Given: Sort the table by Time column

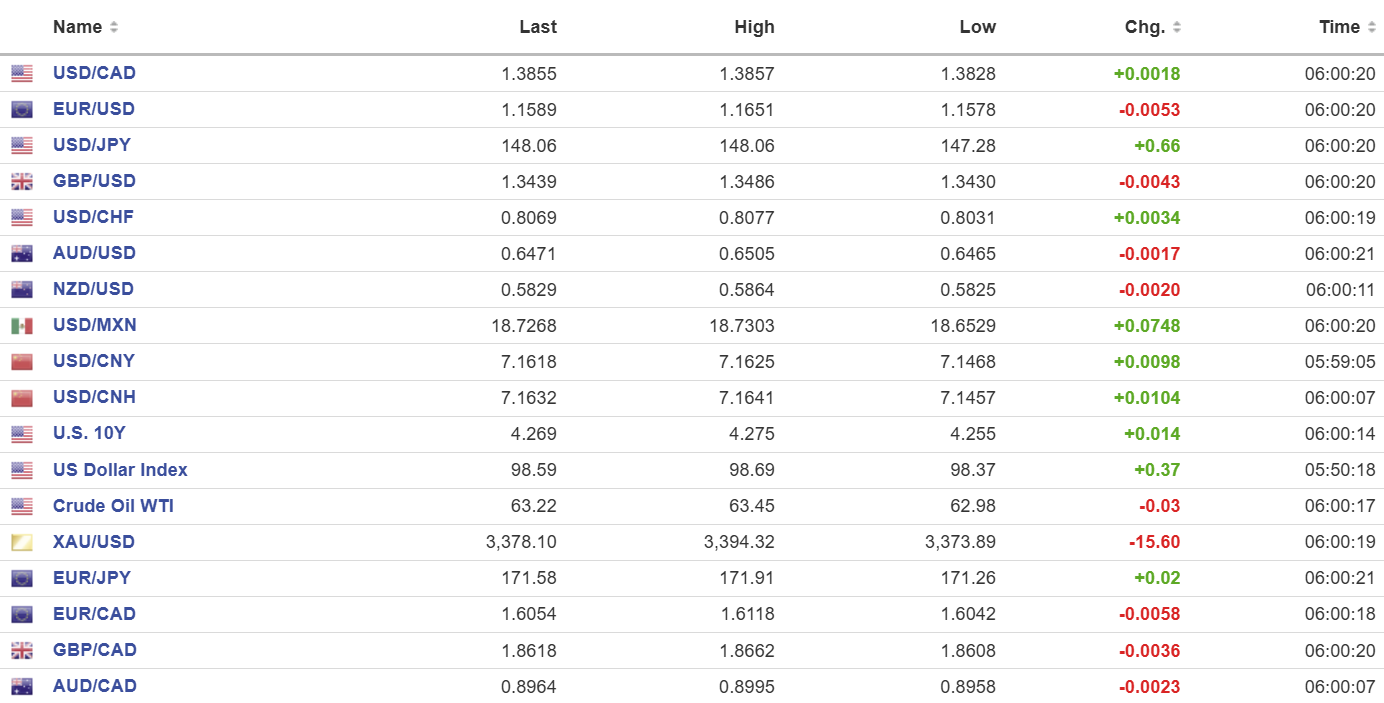Looking at the screenshot, I should pos(1347,27).
